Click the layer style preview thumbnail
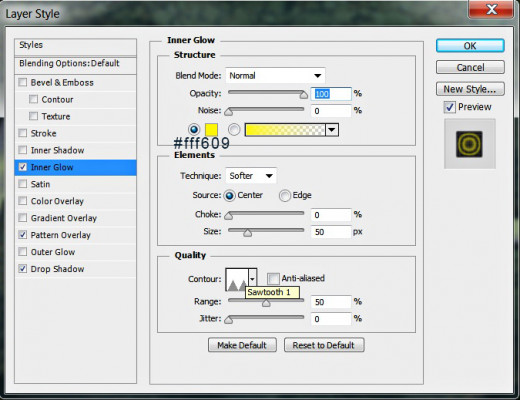This screenshot has width=520, height=400. click(469, 144)
